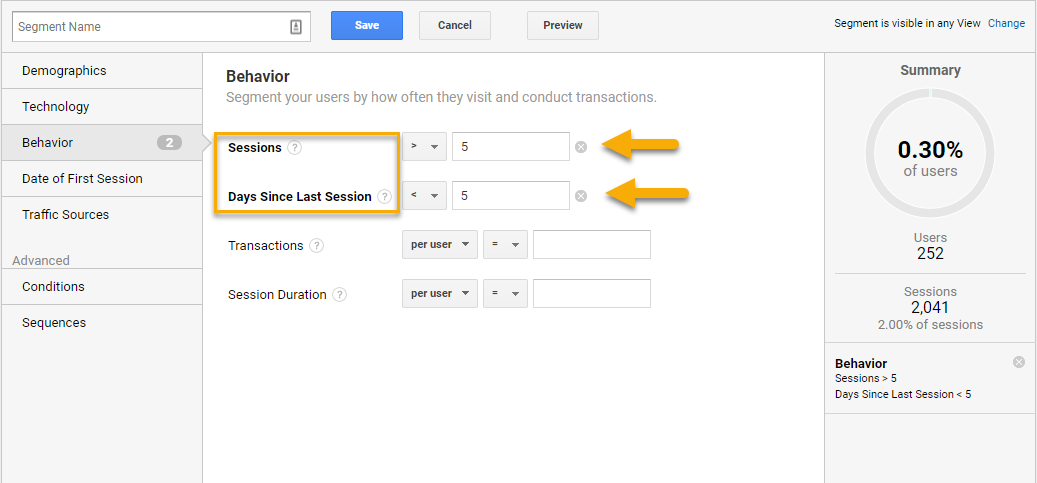Remove the Behavior filter from Summary panel
1037x483 pixels.
(x=1019, y=362)
